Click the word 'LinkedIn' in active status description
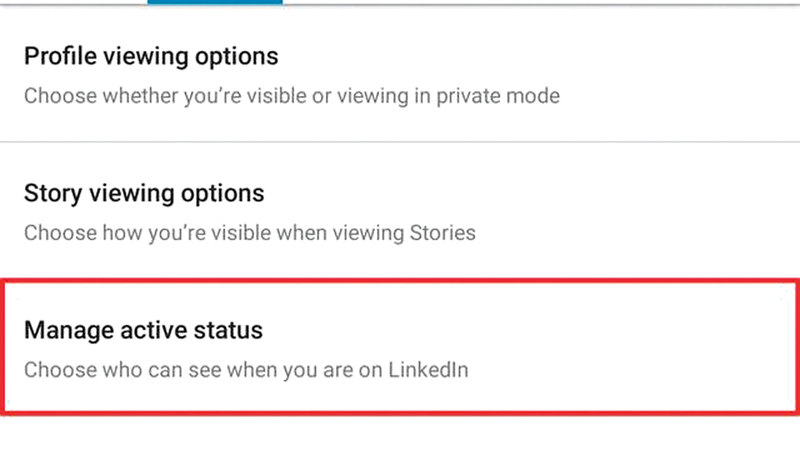The height and width of the screenshot is (450, 800). [x=430, y=370]
